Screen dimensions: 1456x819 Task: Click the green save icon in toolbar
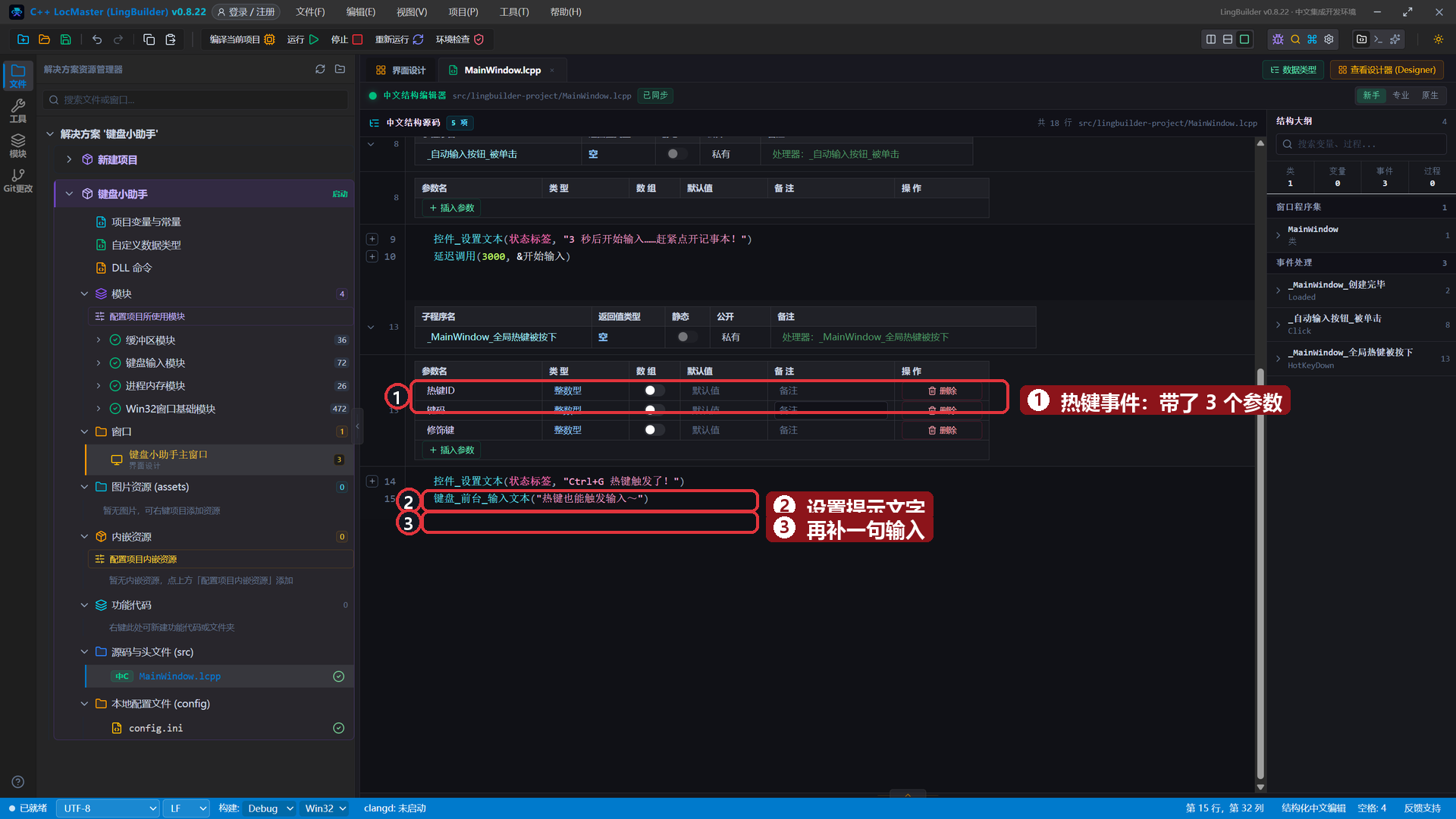pyautogui.click(x=66, y=39)
